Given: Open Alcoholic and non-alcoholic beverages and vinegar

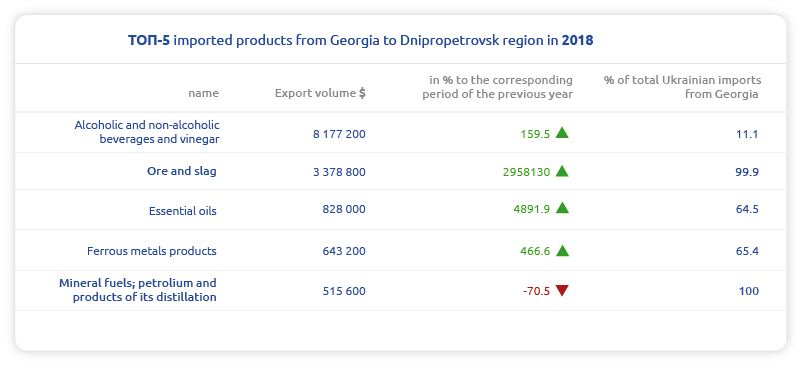Looking at the screenshot, I should click(x=147, y=132).
